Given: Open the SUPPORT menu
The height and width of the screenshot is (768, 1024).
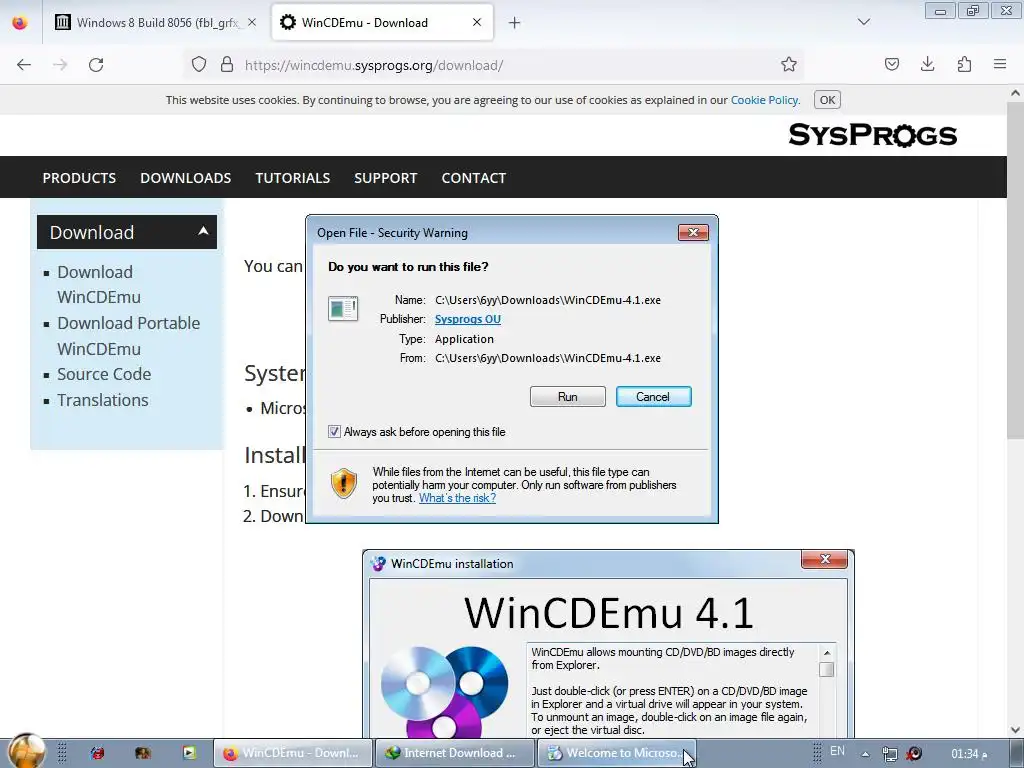Looking at the screenshot, I should [385, 178].
